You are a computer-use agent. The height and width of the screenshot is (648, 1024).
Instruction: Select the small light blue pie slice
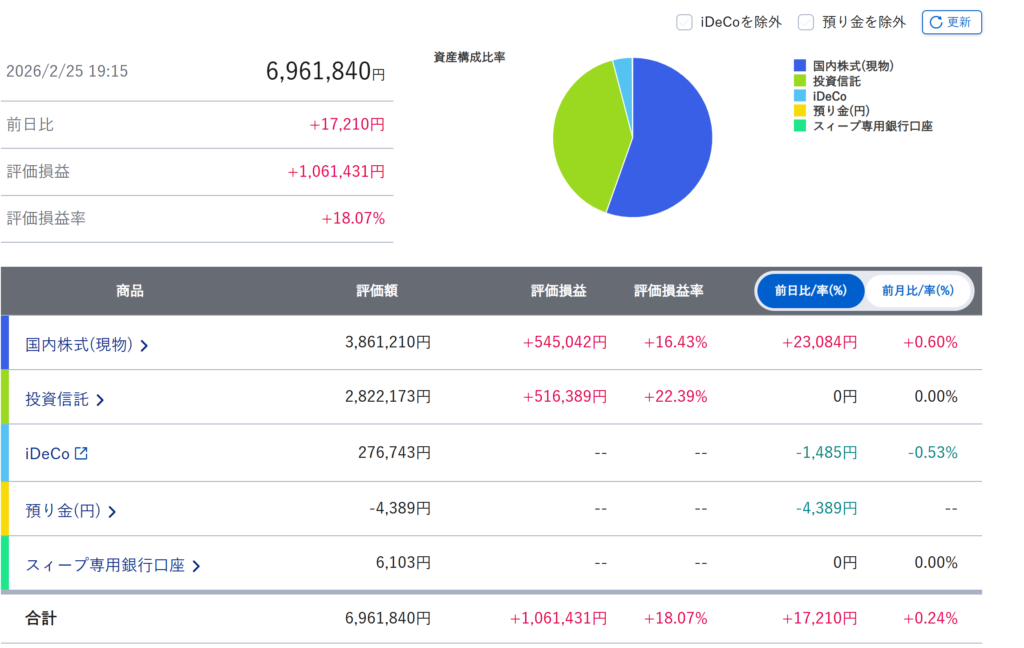tap(623, 70)
